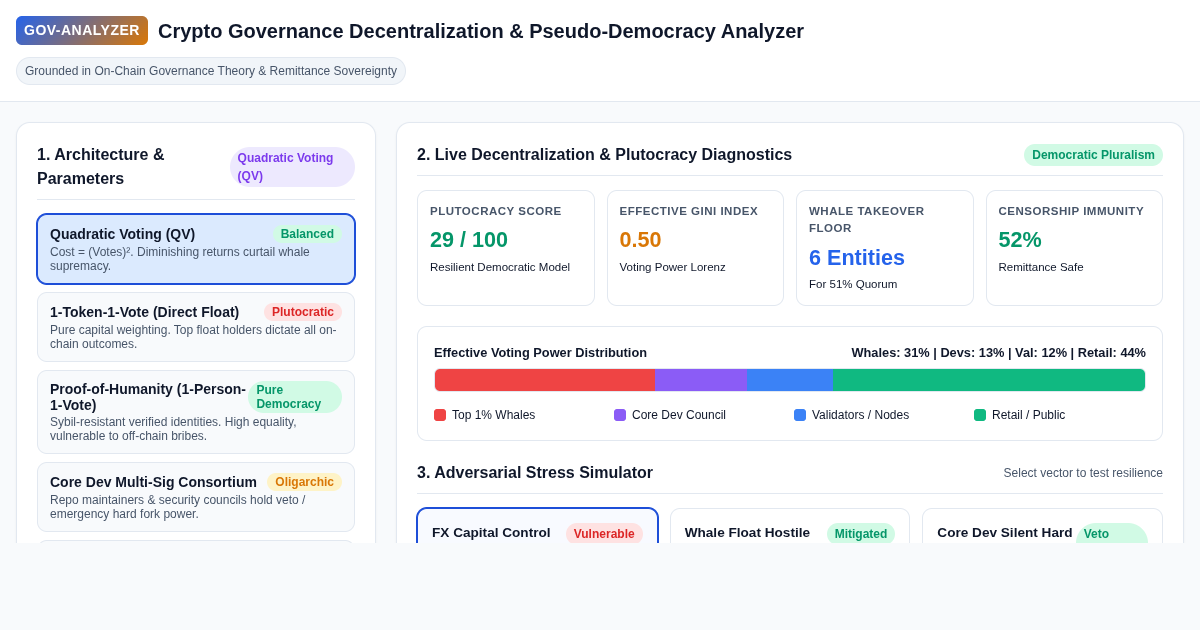Open the Effective Gini Index card
The image size is (1200, 630).
pyautogui.click(x=695, y=248)
